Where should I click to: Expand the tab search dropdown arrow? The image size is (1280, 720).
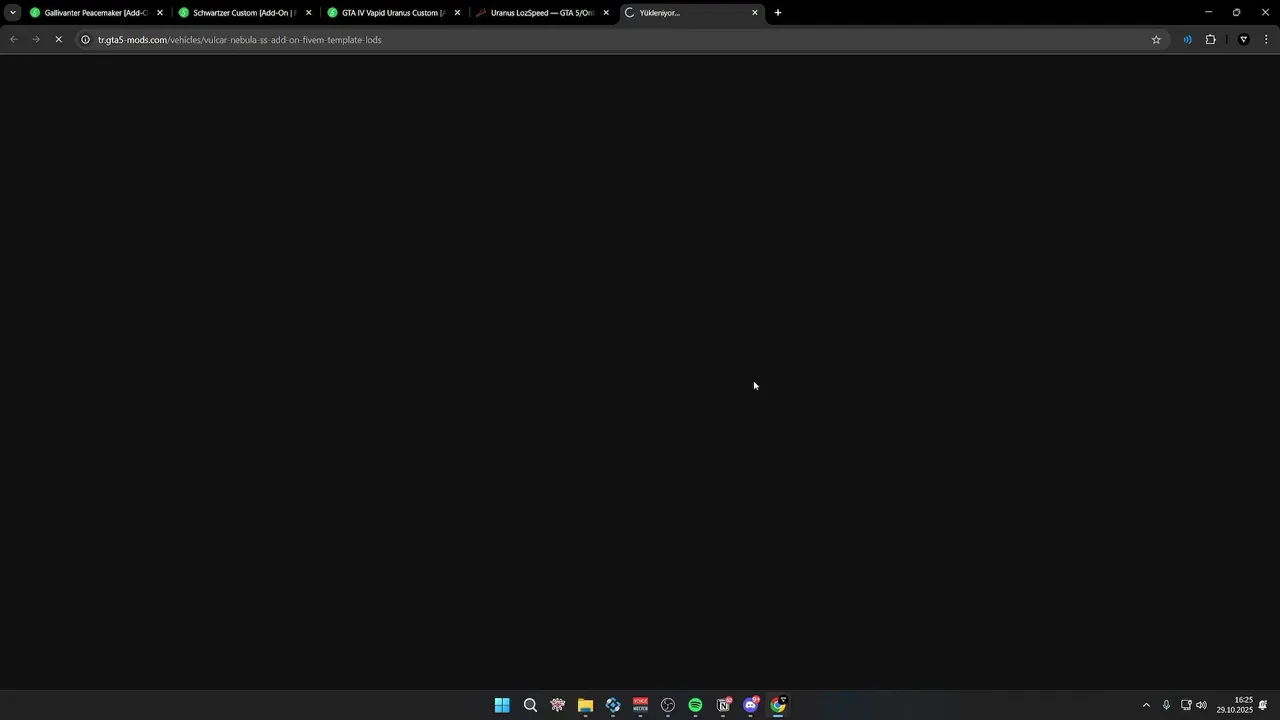[x=13, y=13]
